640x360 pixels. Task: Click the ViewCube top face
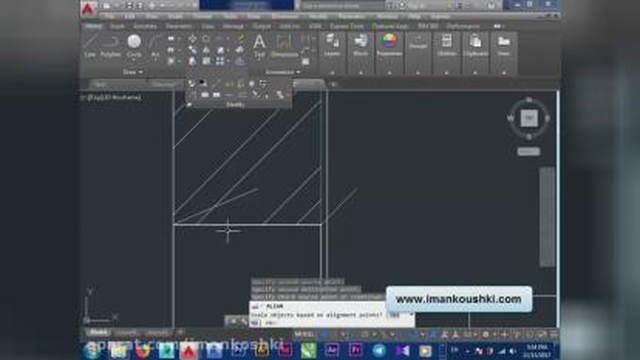(x=529, y=118)
